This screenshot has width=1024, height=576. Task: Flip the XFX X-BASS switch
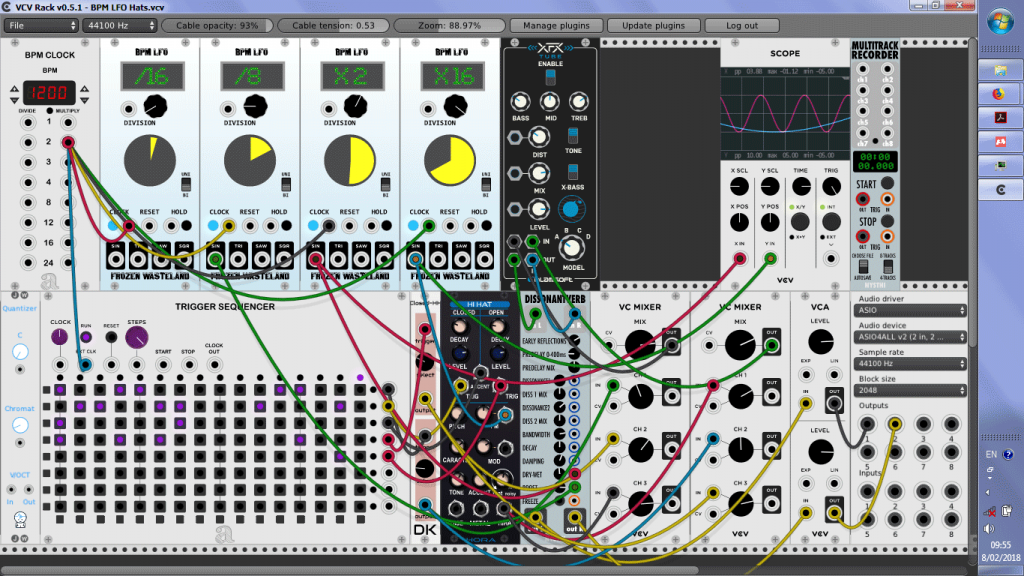[573, 172]
